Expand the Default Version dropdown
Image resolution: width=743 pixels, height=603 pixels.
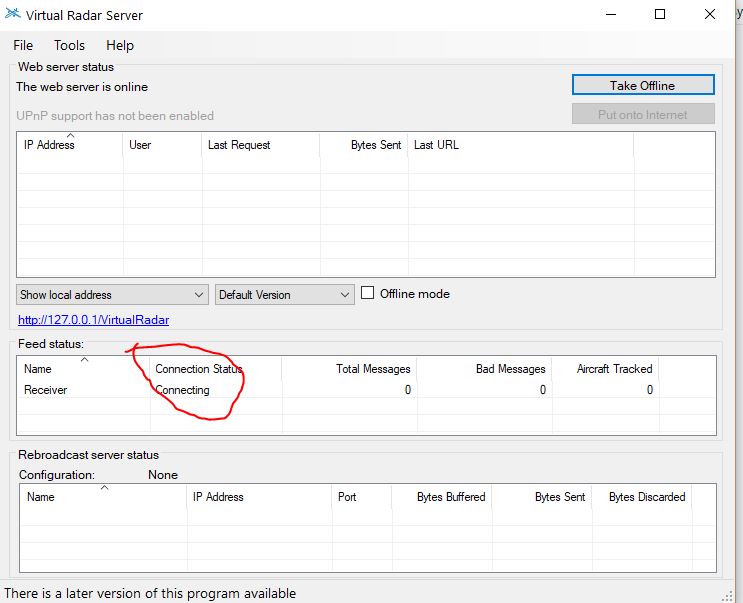pos(285,295)
